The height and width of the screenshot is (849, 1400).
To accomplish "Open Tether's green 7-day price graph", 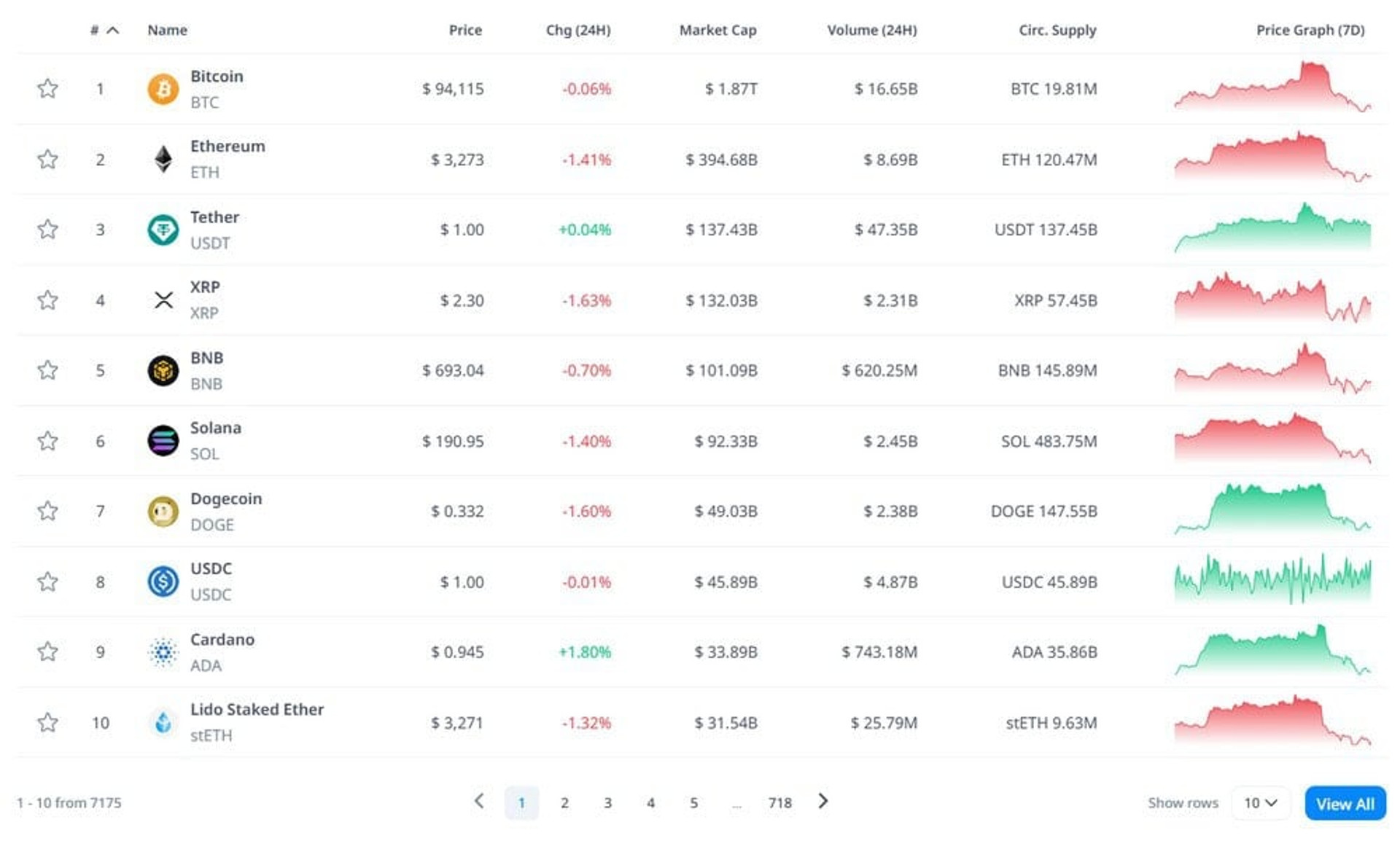I will [1272, 227].
